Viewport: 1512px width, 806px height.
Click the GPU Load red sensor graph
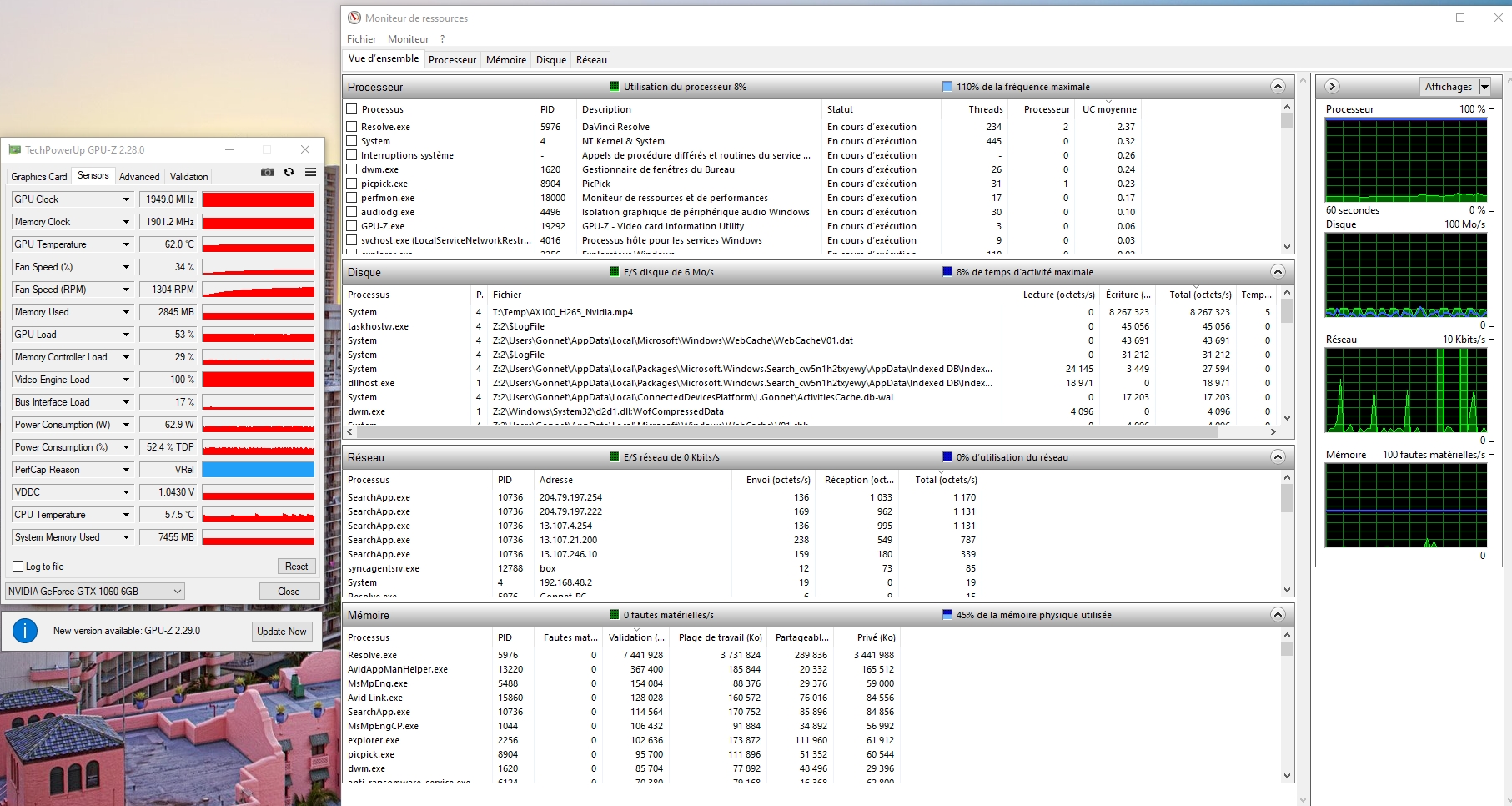pyautogui.click(x=259, y=335)
